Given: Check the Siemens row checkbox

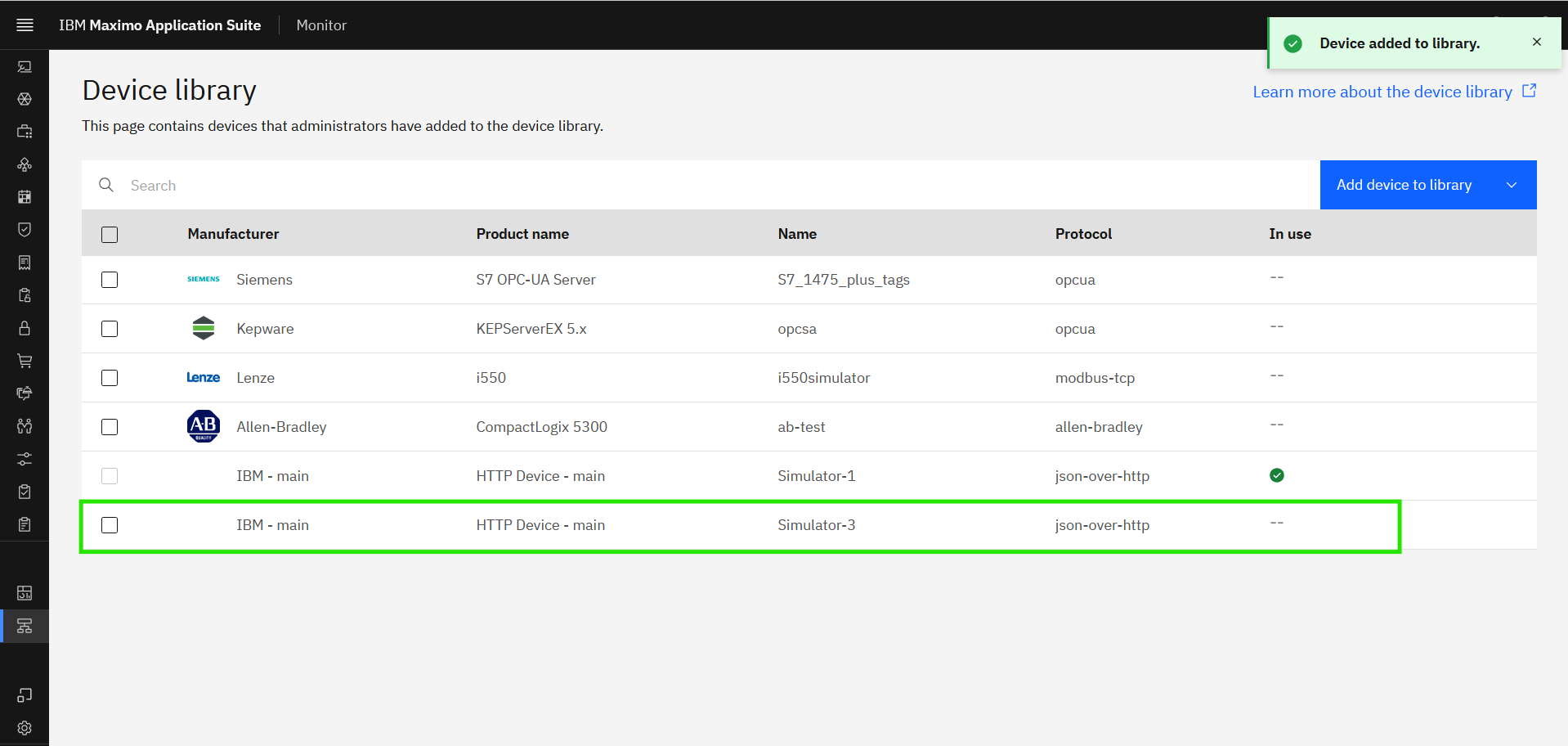Looking at the screenshot, I should point(110,280).
